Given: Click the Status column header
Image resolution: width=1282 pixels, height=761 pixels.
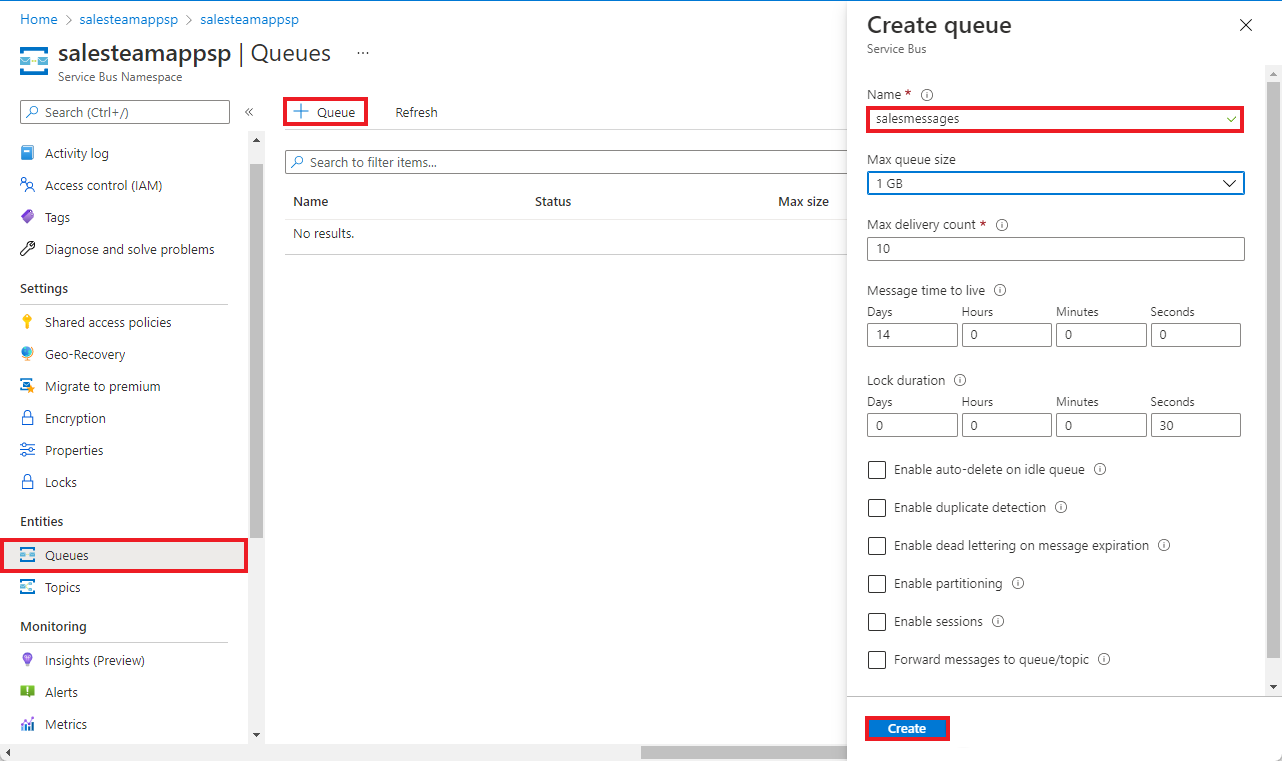Looking at the screenshot, I should pos(553,201).
